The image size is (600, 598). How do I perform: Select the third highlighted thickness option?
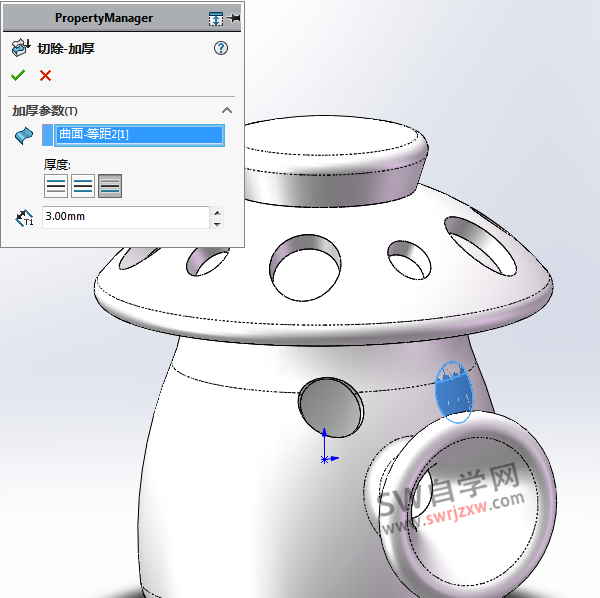pos(110,185)
